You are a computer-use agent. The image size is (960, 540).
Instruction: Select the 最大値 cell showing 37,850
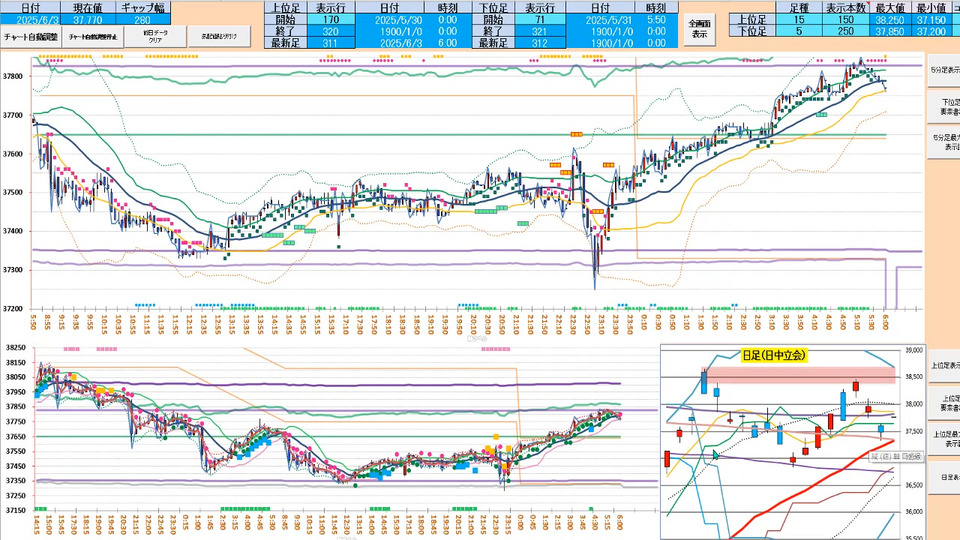891,31
